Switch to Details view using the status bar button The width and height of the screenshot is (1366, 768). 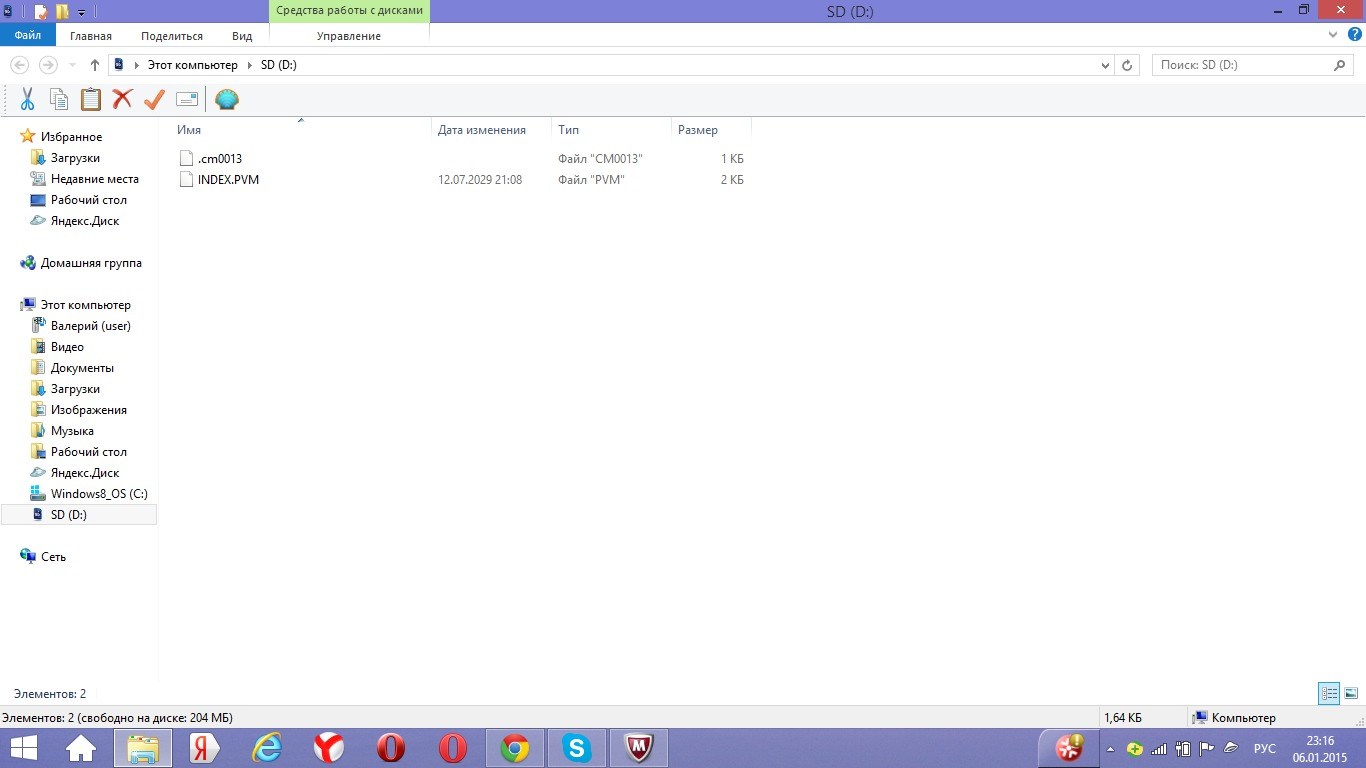[x=1329, y=693]
